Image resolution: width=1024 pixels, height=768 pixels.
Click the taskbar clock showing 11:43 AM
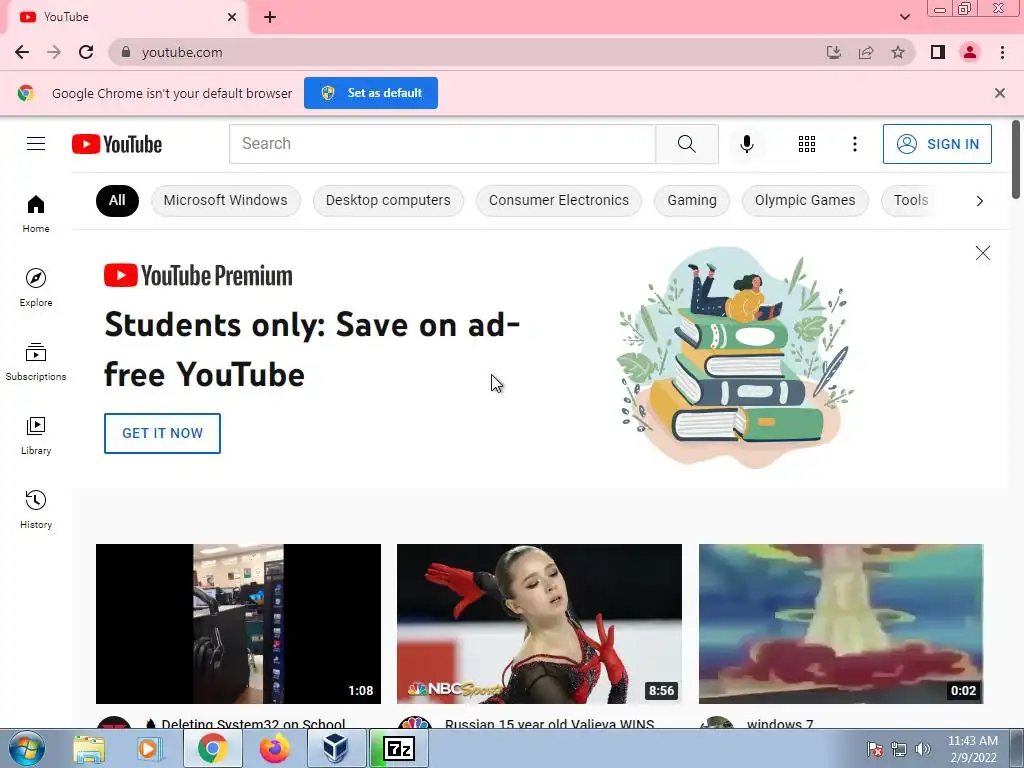point(973,749)
